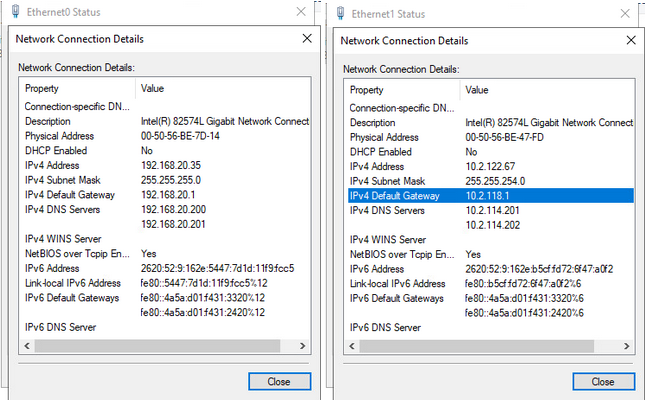Select the Physical Address 00-50-56-BE-7D-14 row
Image resolution: width=648 pixels, height=400 pixels.
(160, 134)
